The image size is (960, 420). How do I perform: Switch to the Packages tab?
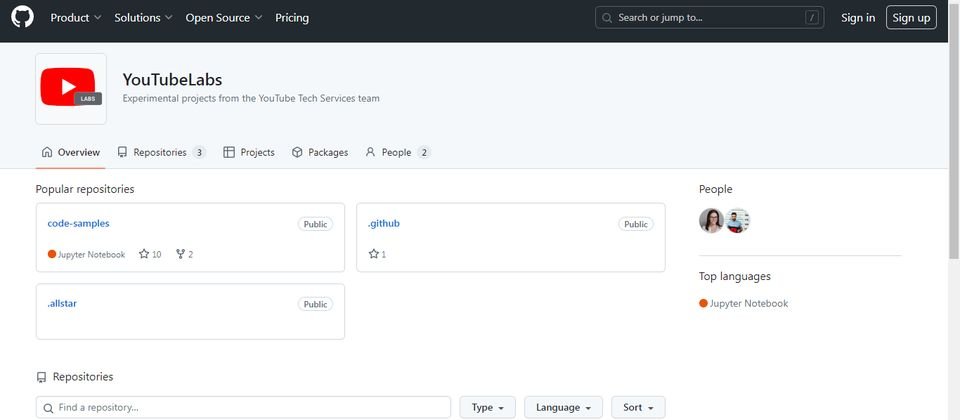click(320, 152)
